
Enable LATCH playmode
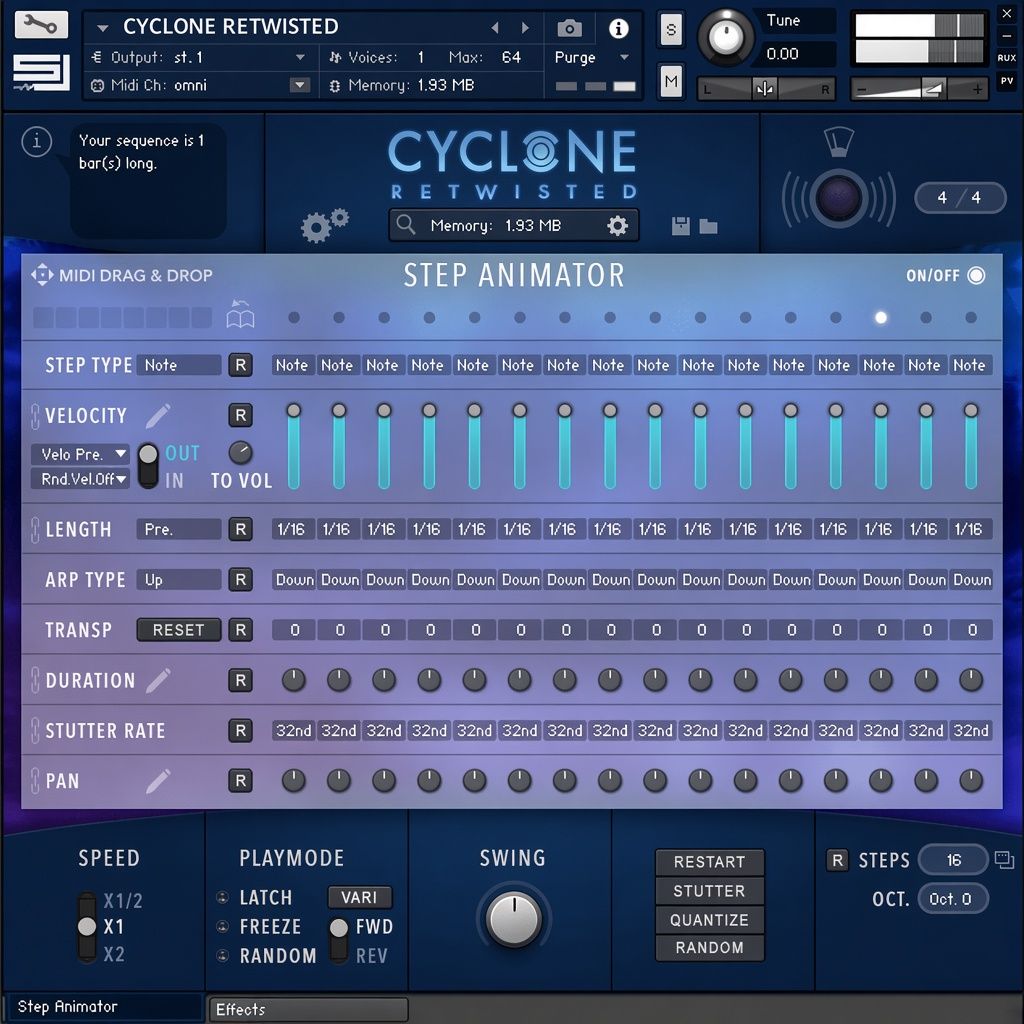pyautogui.click(x=223, y=897)
